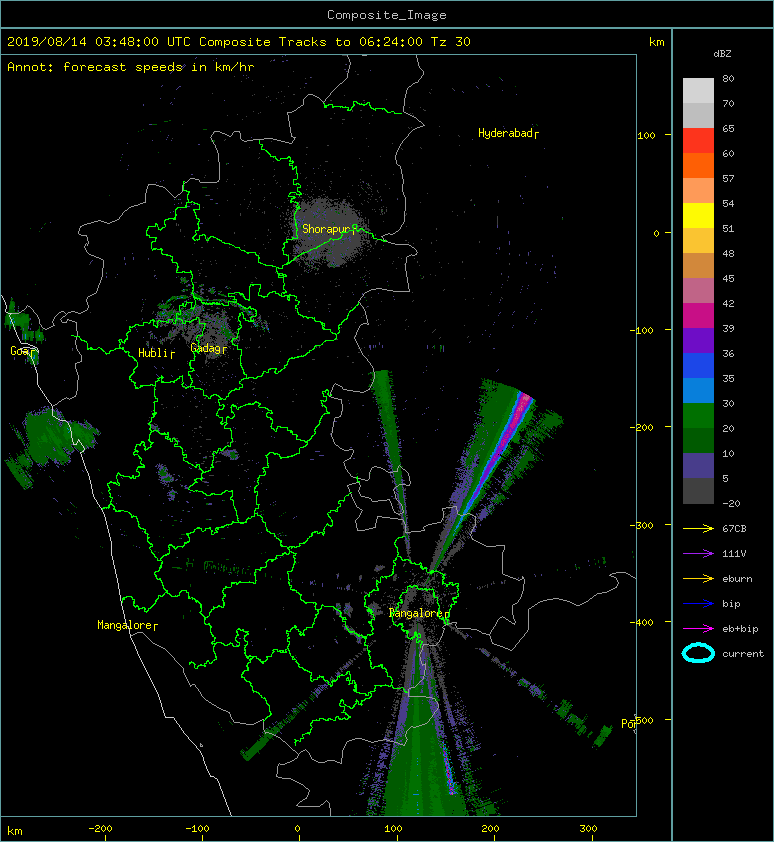
Task: Click the Bangalore city label
Action: [416, 613]
